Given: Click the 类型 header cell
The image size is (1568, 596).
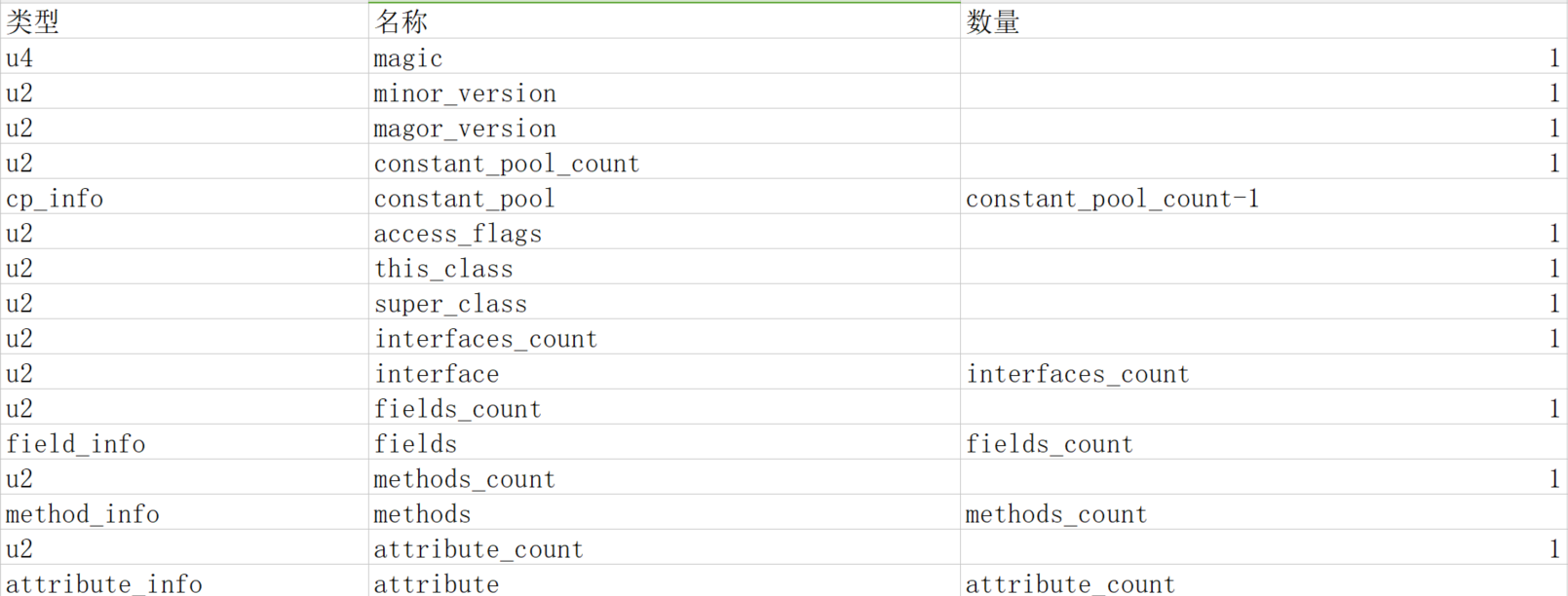Looking at the screenshot, I should pyautogui.click(x=33, y=21).
